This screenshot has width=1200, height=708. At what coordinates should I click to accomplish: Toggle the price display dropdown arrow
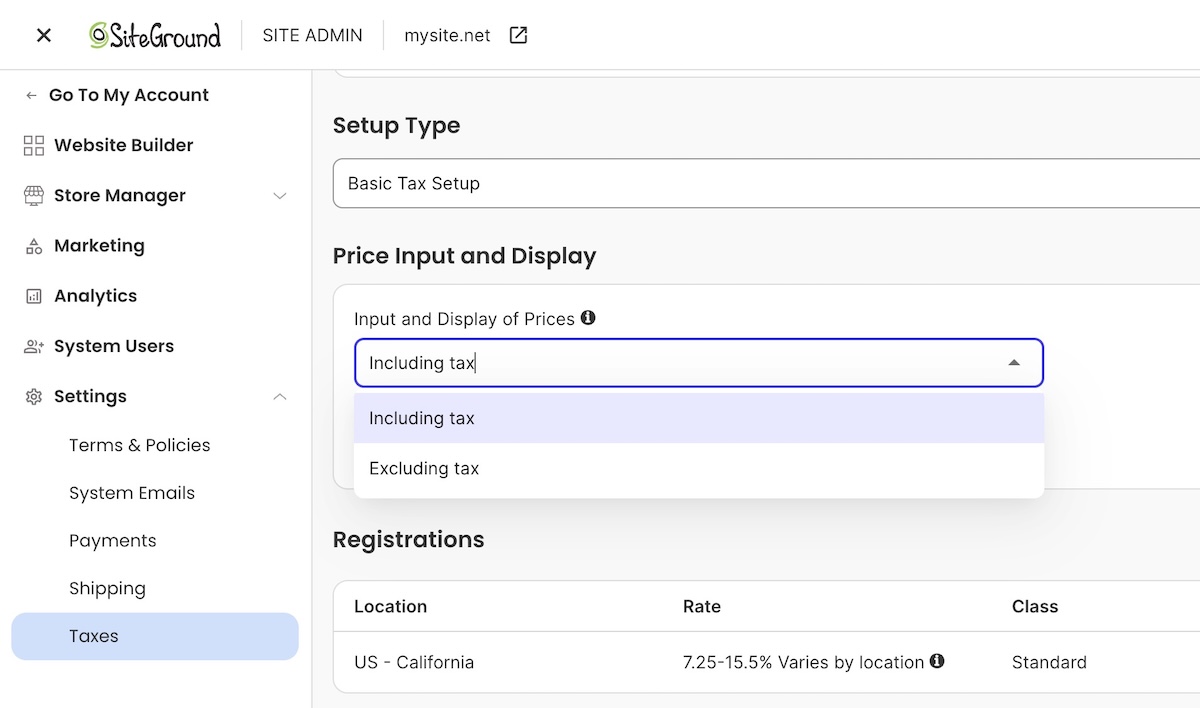click(x=1014, y=363)
